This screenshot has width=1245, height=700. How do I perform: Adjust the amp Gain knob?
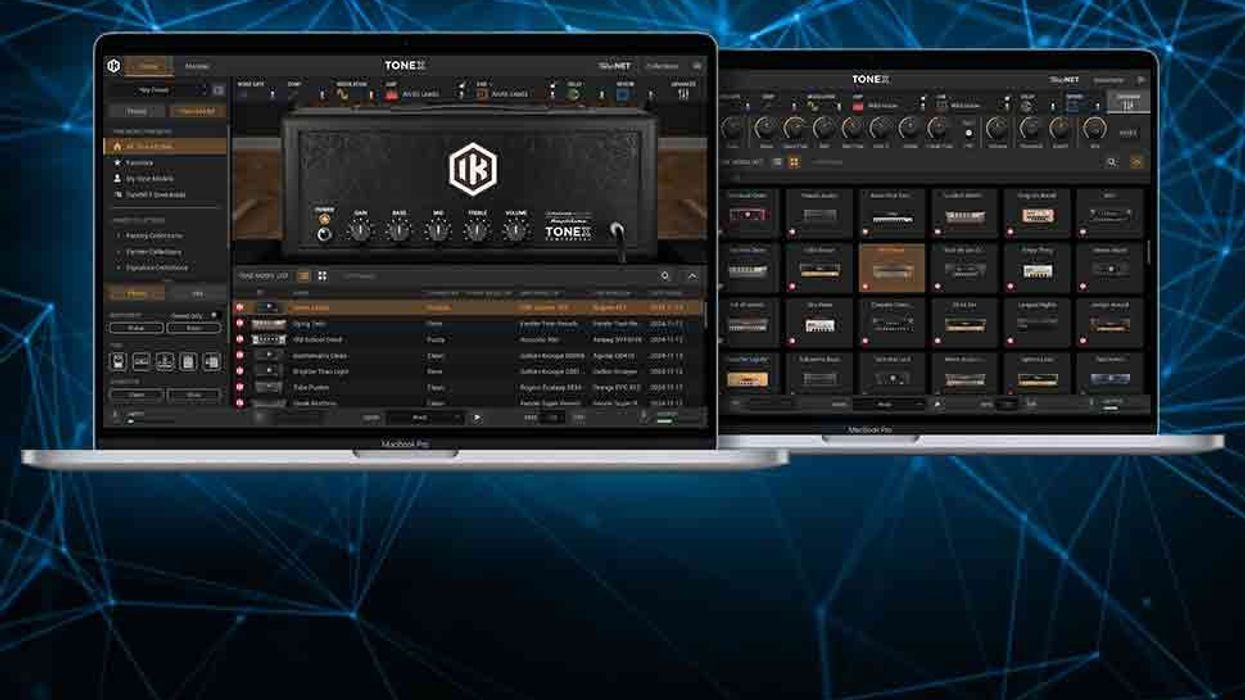click(x=360, y=231)
